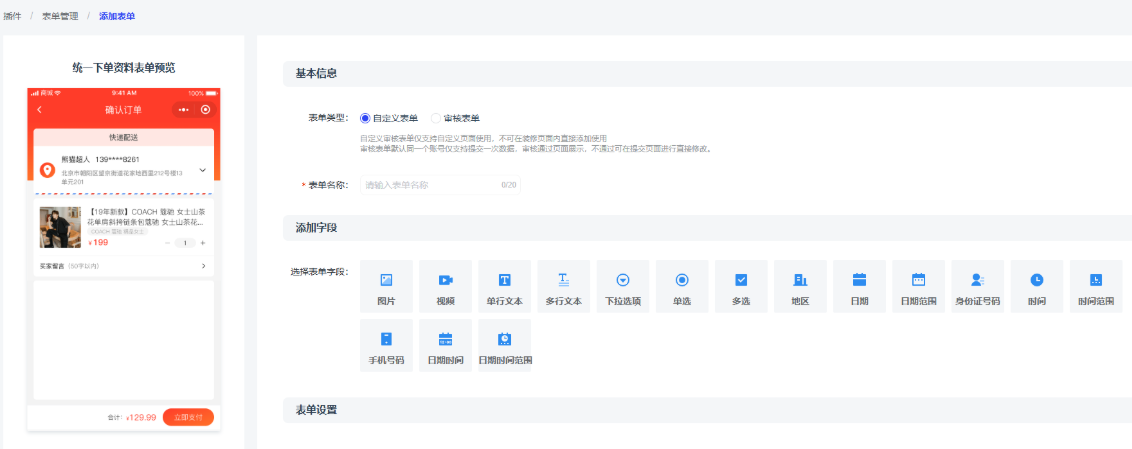1132x449 pixels.
Task: Expand the delivery address chevron in preview
Action: pos(202,170)
